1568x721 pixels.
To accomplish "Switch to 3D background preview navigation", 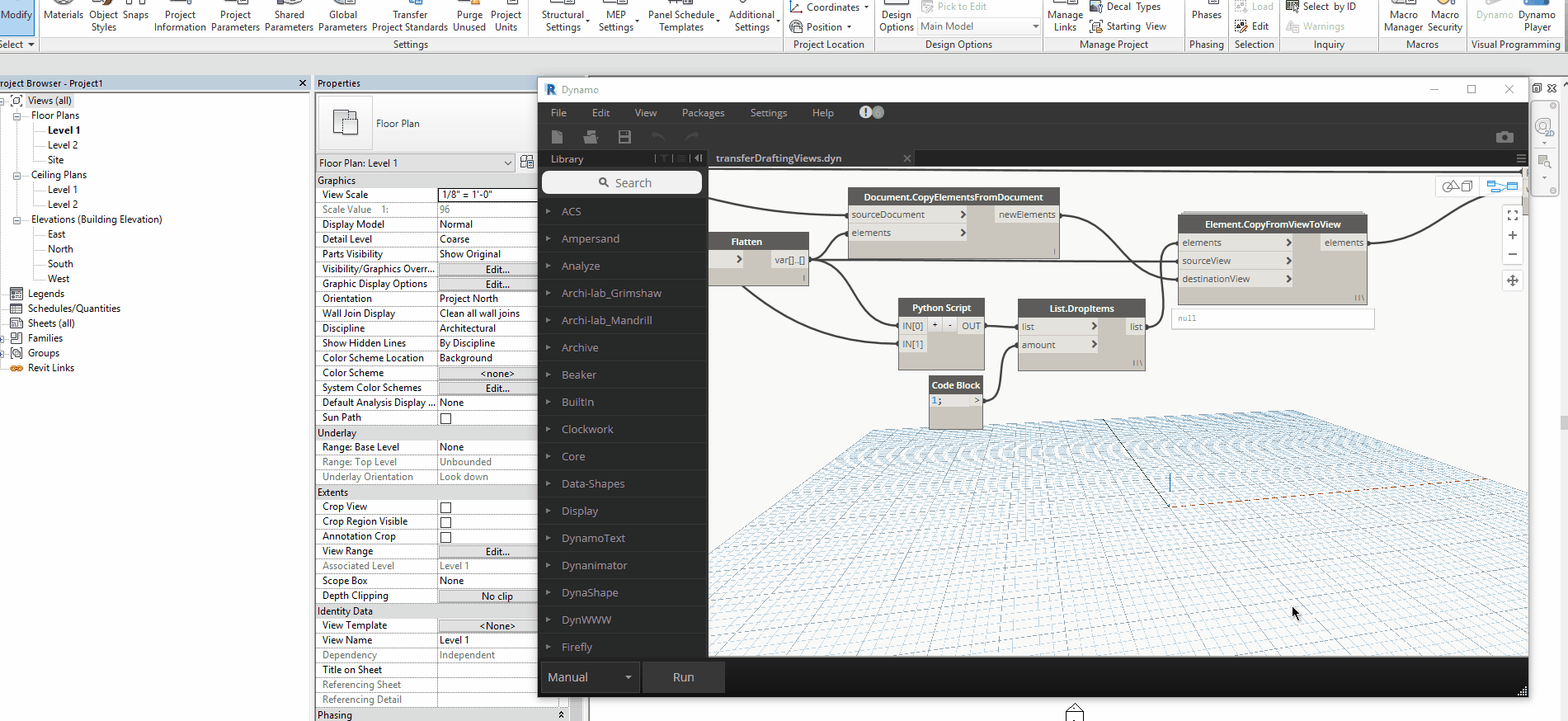I will coord(1457,186).
